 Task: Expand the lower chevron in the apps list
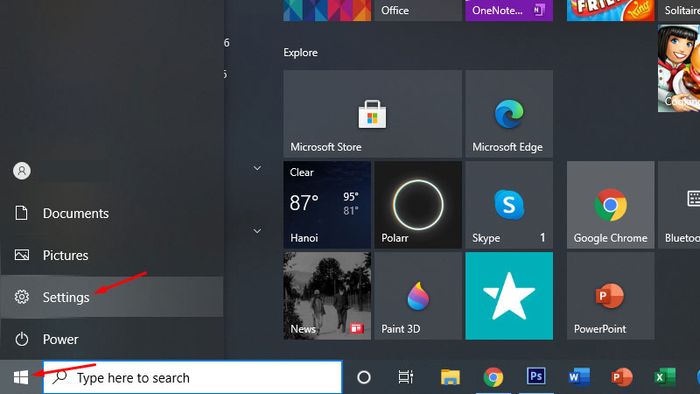pos(257,231)
